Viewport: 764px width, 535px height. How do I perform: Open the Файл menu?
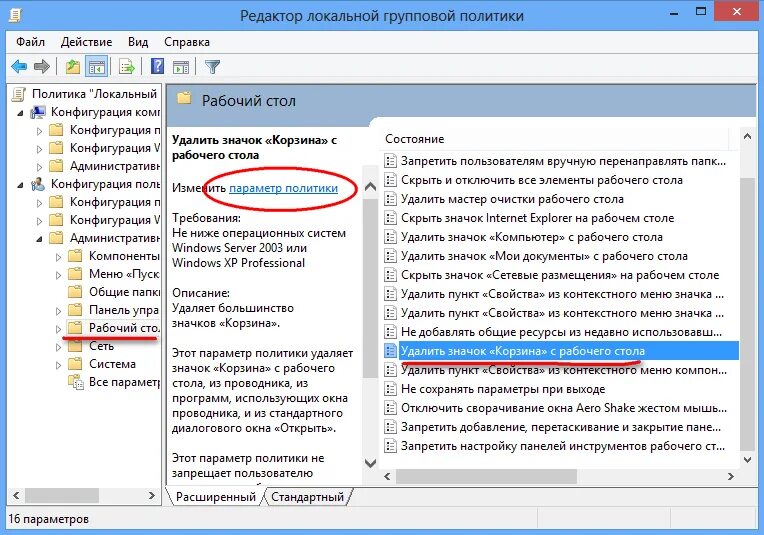point(30,42)
